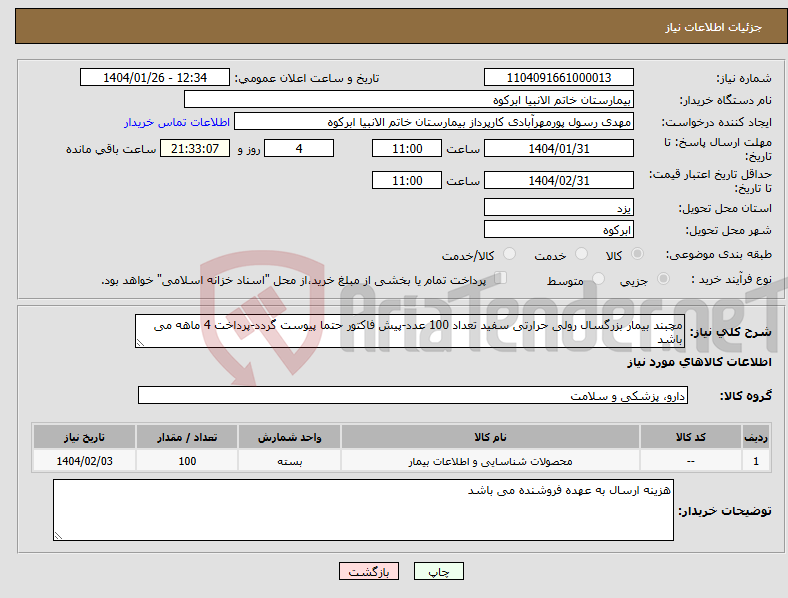Click the price validity date 1404/02/31

tap(558, 180)
